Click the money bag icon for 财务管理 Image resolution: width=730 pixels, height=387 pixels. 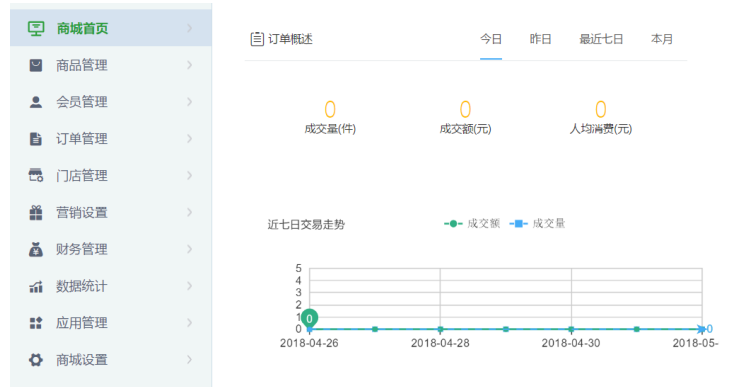(x=36, y=249)
